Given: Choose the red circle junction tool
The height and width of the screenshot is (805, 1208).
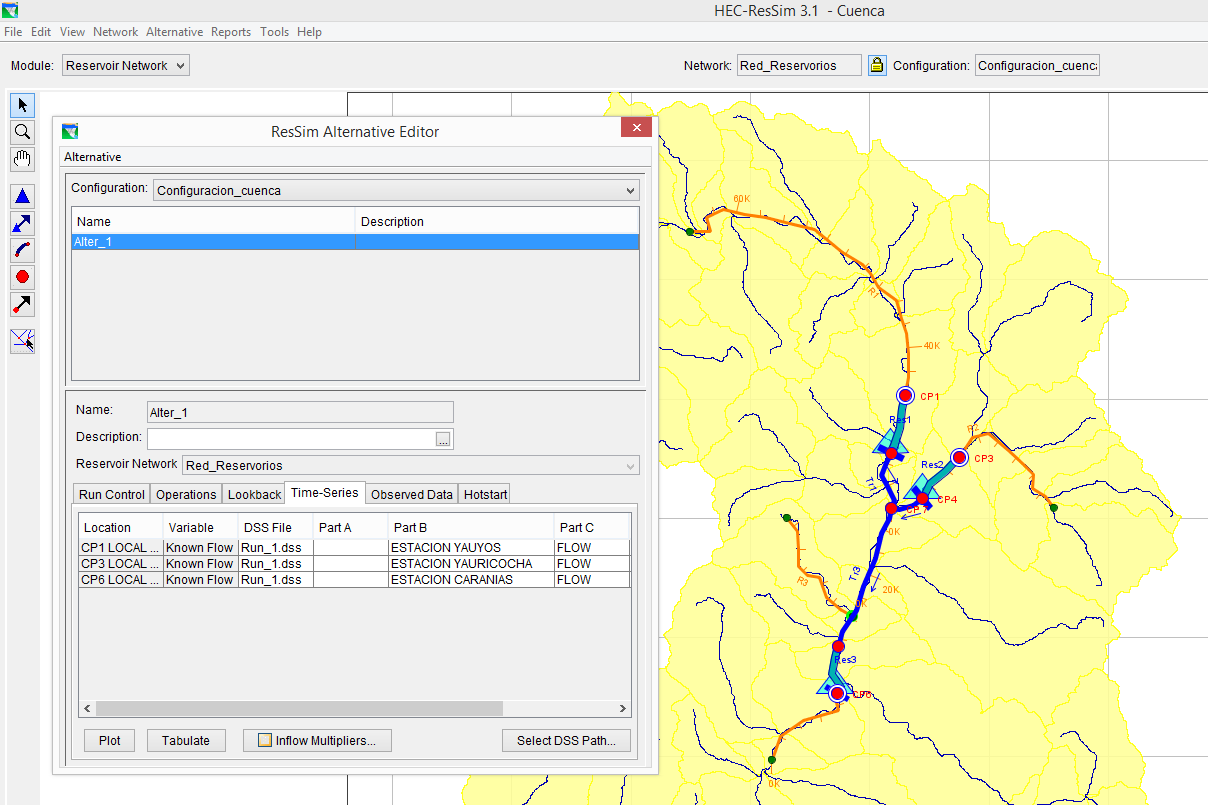Looking at the screenshot, I should pos(22,277).
